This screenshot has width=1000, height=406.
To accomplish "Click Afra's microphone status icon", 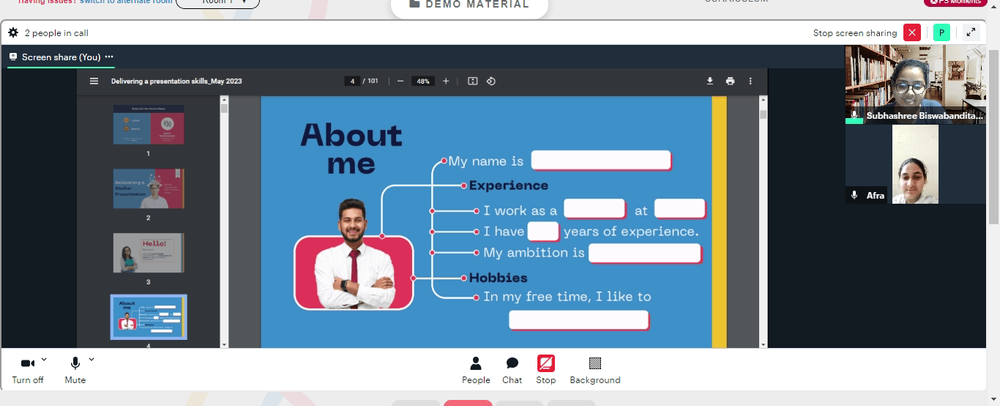I will [x=854, y=195].
